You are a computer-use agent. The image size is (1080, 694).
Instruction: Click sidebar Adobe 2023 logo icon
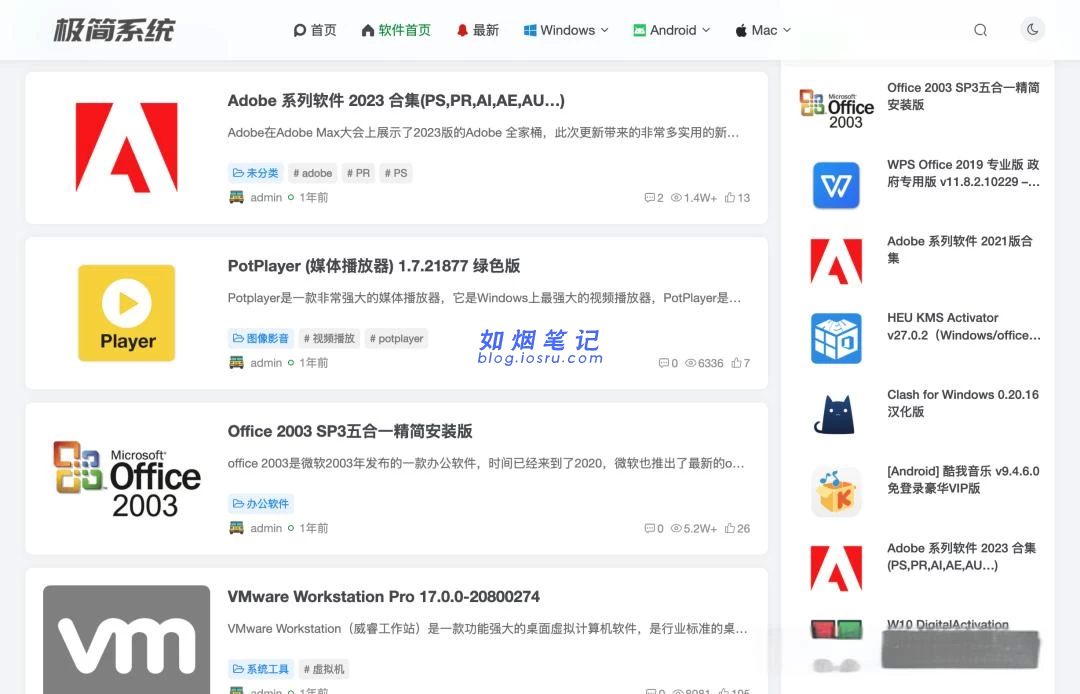coord(836,568)
